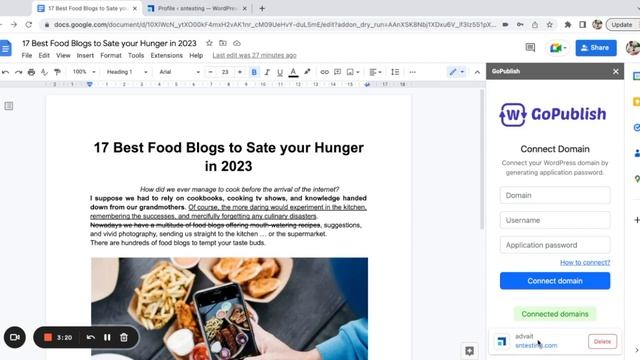Open the Insert menu
640x360 pixels.
point(85,56)
